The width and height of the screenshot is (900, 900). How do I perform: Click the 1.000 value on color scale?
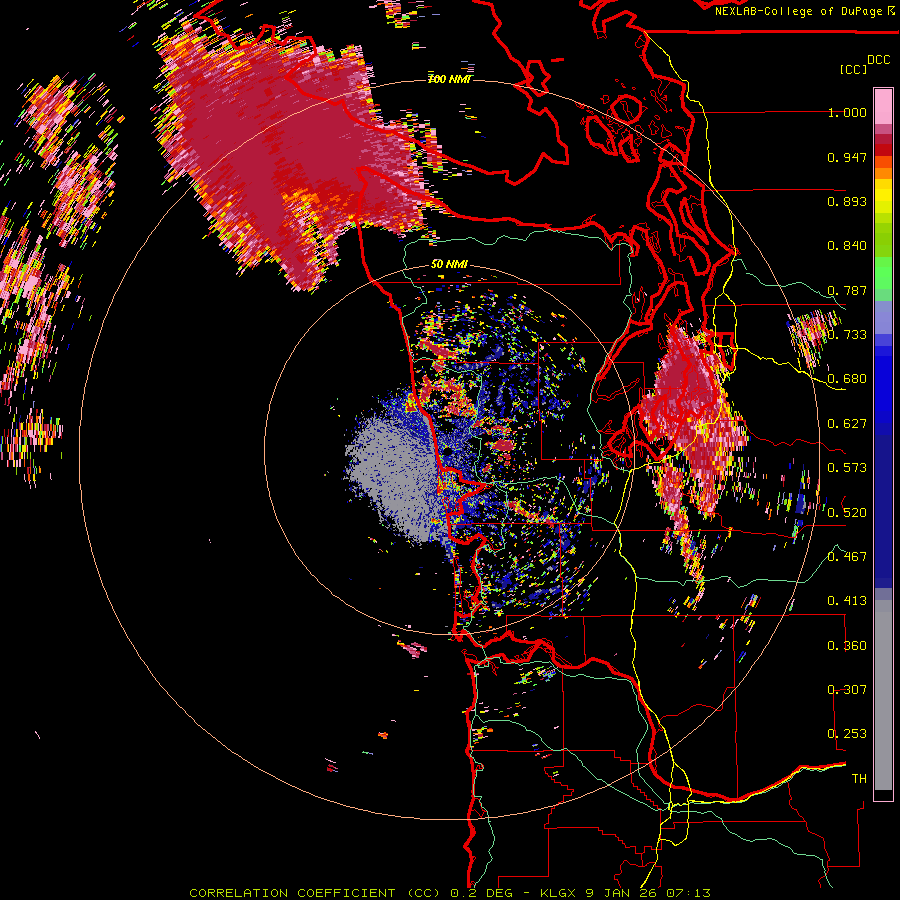pos(847,112)
